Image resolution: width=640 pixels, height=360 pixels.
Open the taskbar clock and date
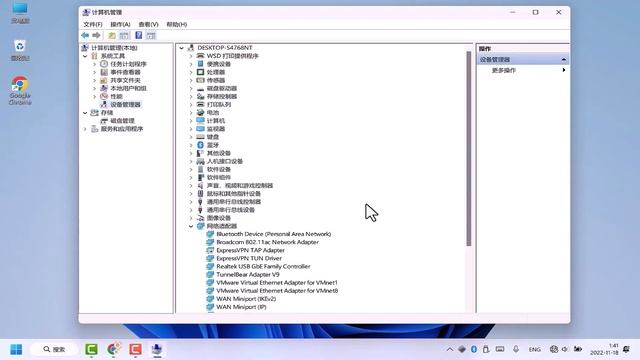(604, 349)
